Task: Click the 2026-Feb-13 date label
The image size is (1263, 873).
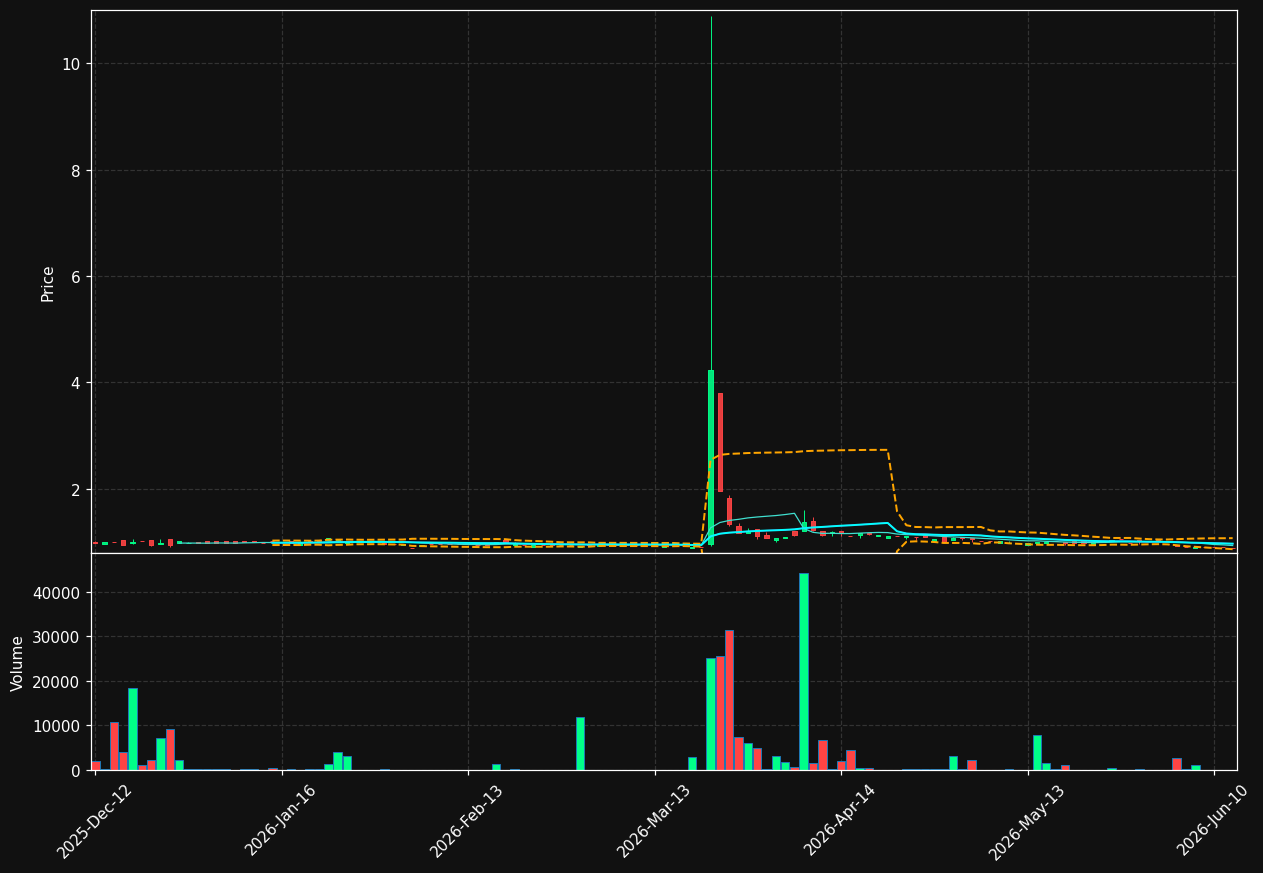Action: [x=466, y=821]
